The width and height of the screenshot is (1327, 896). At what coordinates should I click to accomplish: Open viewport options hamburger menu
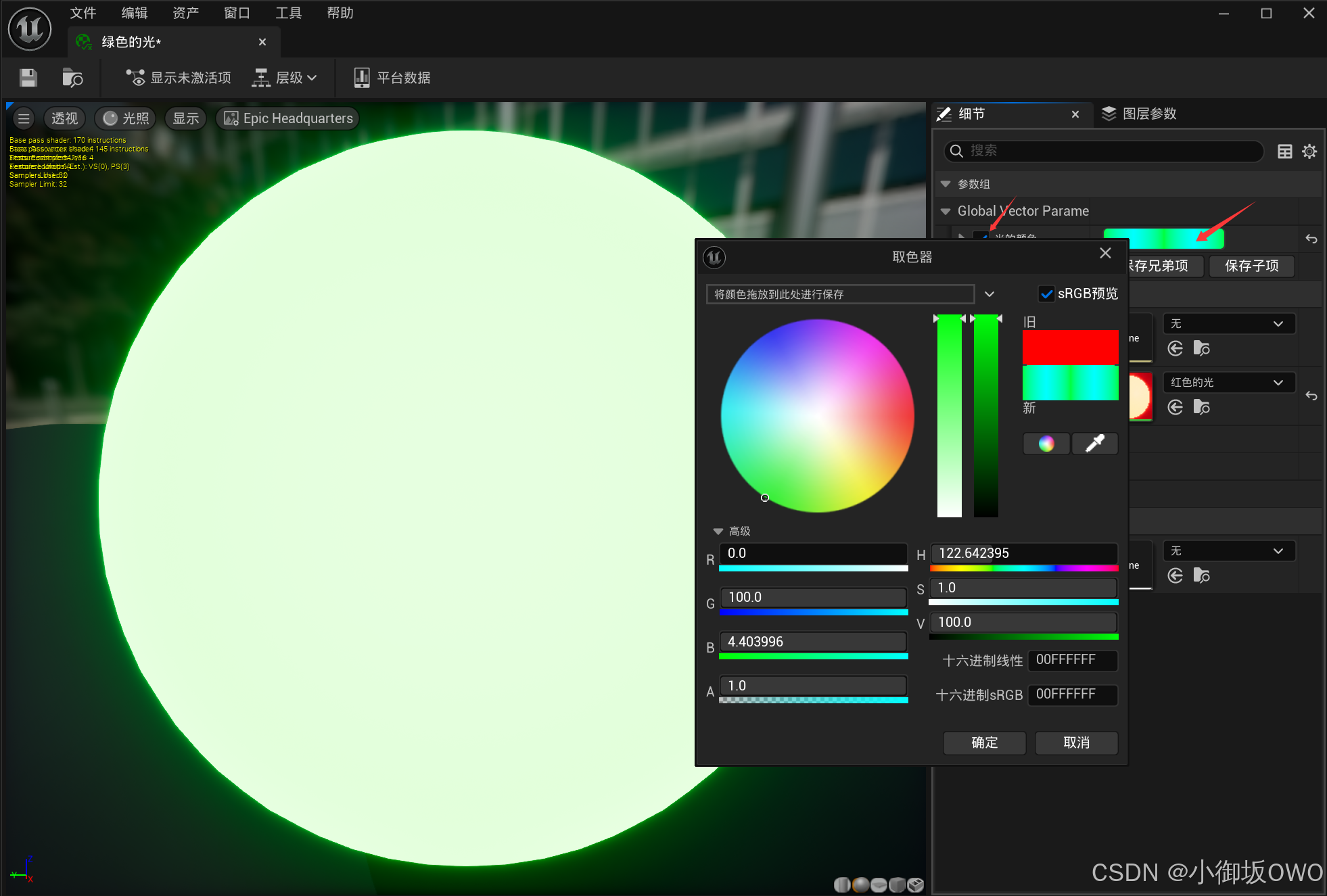[24, 118]
